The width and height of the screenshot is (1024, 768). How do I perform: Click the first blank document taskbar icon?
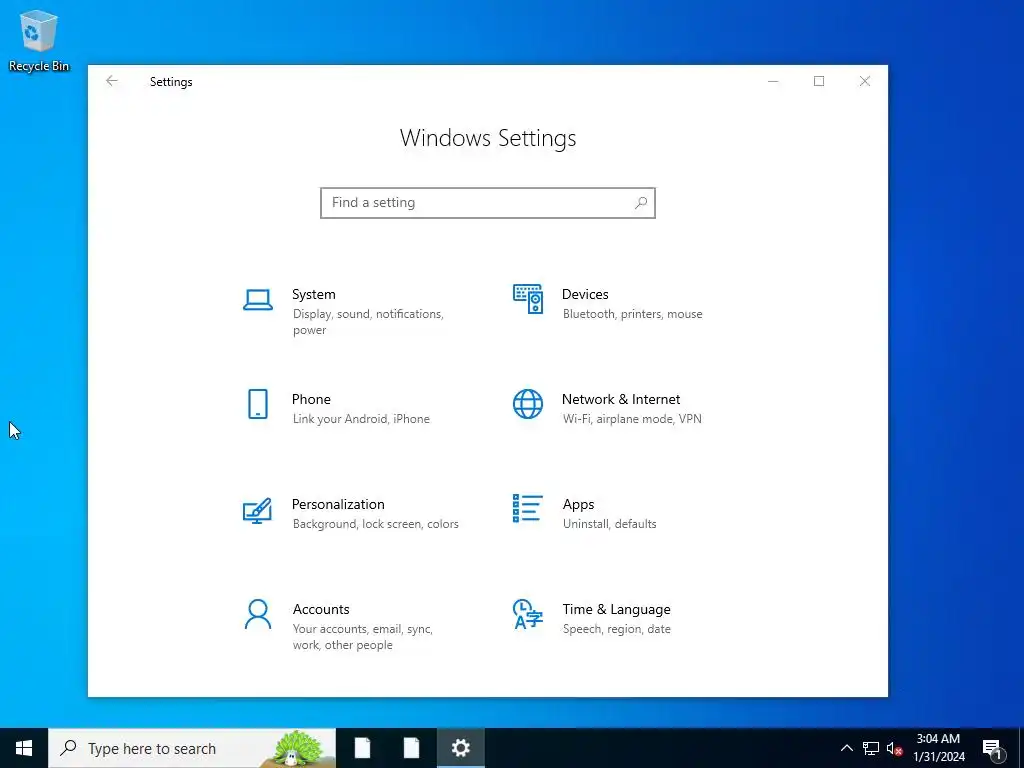pos(362,748)
